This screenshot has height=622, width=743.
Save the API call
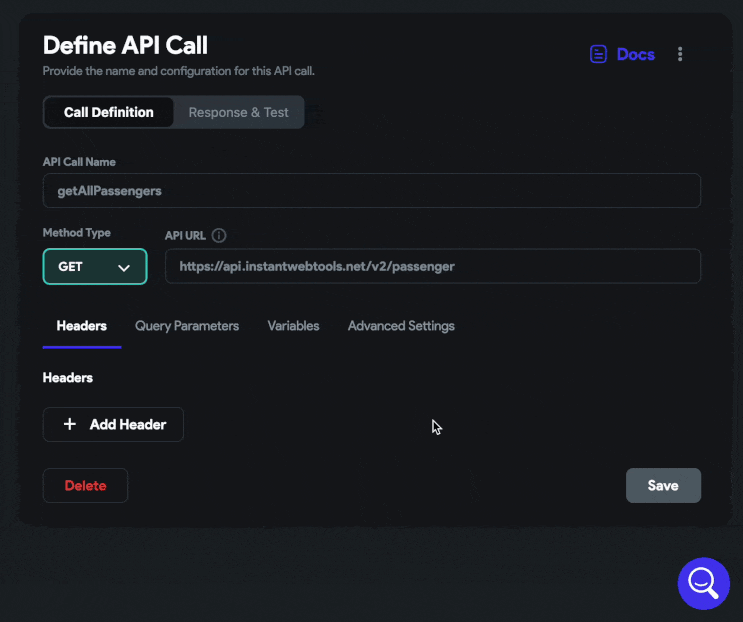[x=663, y=486]
